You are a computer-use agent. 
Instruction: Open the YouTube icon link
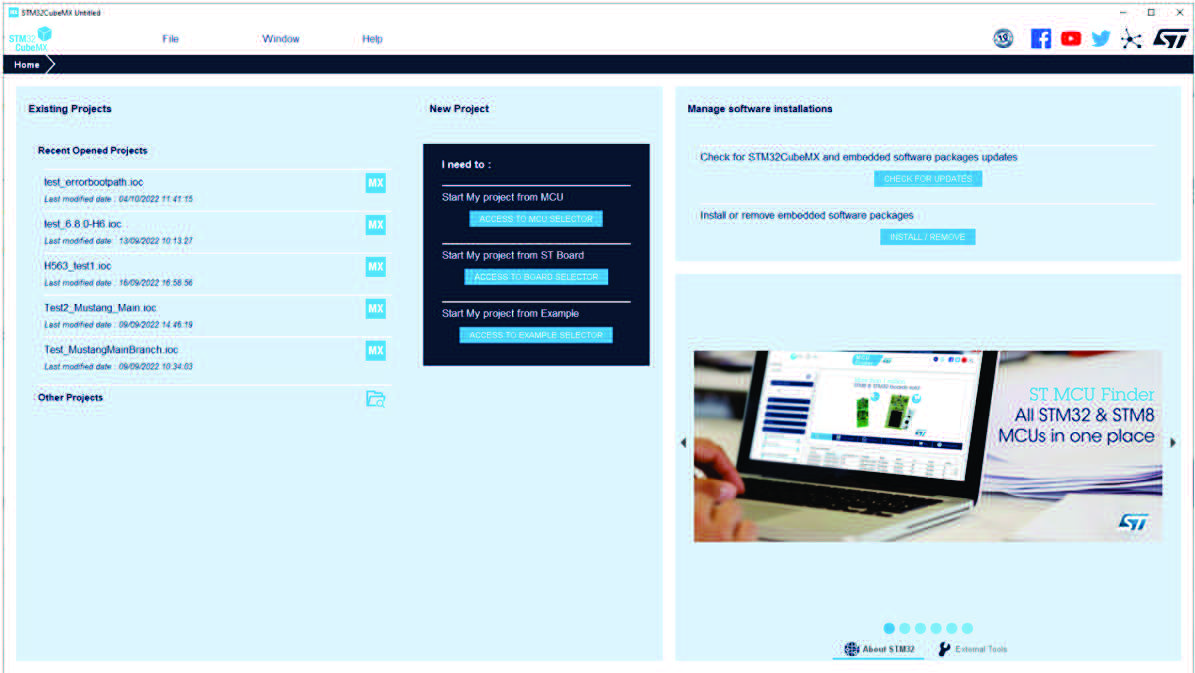point(1071,38)
